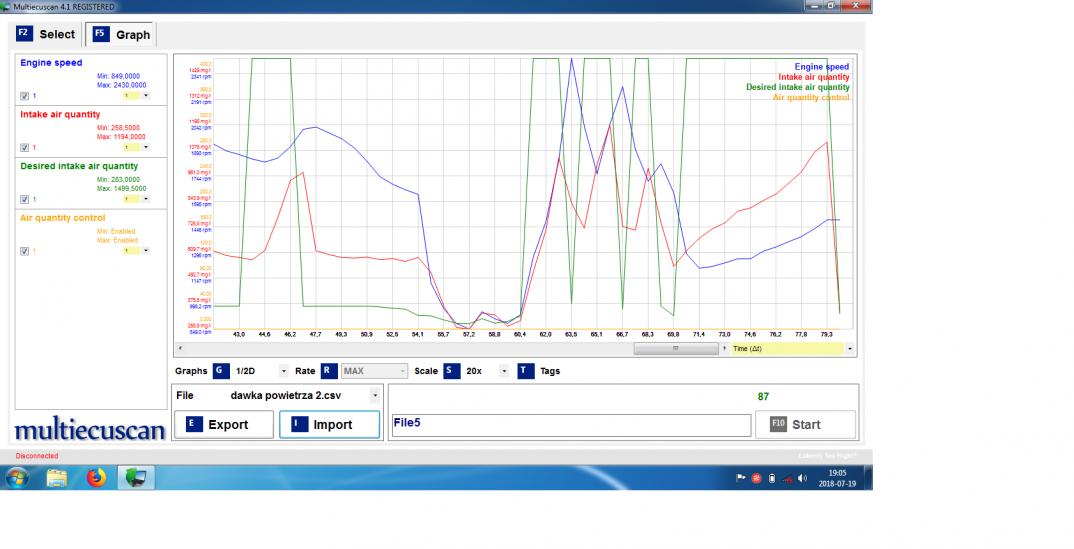The height and width of the screenshot is (549, 1074).
Task: Click the Multiecuscan taskbar icon
Action: (136, 478)
